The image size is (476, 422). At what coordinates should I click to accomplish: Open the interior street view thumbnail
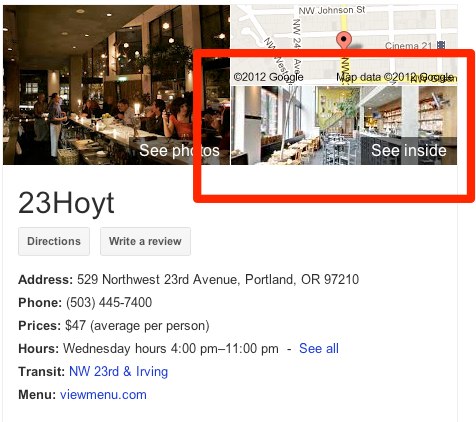click(x=344, y=125)
